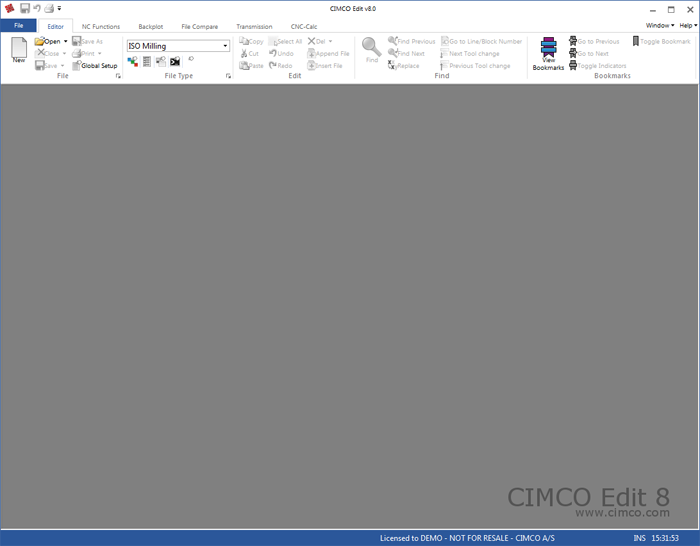Screen dimensions: 700x546
Task: Switch to the NC Functions tab
Action: pos(101,26)
